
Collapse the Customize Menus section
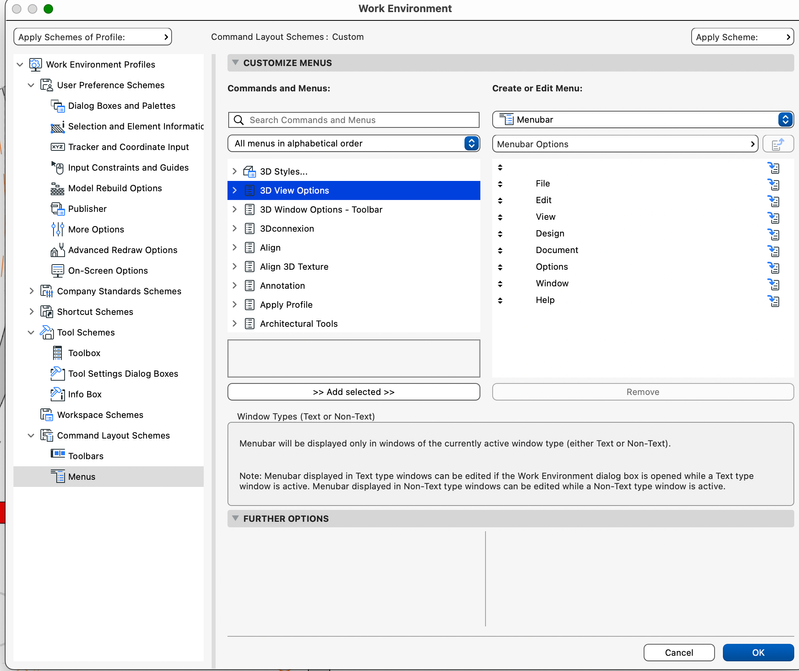(235, 63)
